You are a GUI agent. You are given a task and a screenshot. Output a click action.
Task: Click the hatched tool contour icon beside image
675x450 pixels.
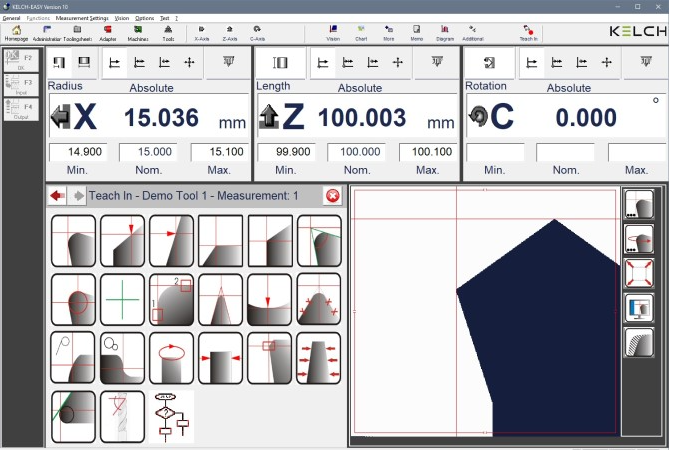[639, 342]
